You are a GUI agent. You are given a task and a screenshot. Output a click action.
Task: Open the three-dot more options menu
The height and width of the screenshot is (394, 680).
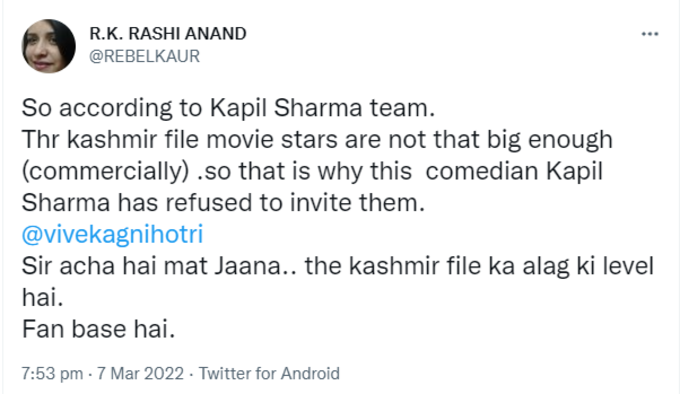point(650,34)
